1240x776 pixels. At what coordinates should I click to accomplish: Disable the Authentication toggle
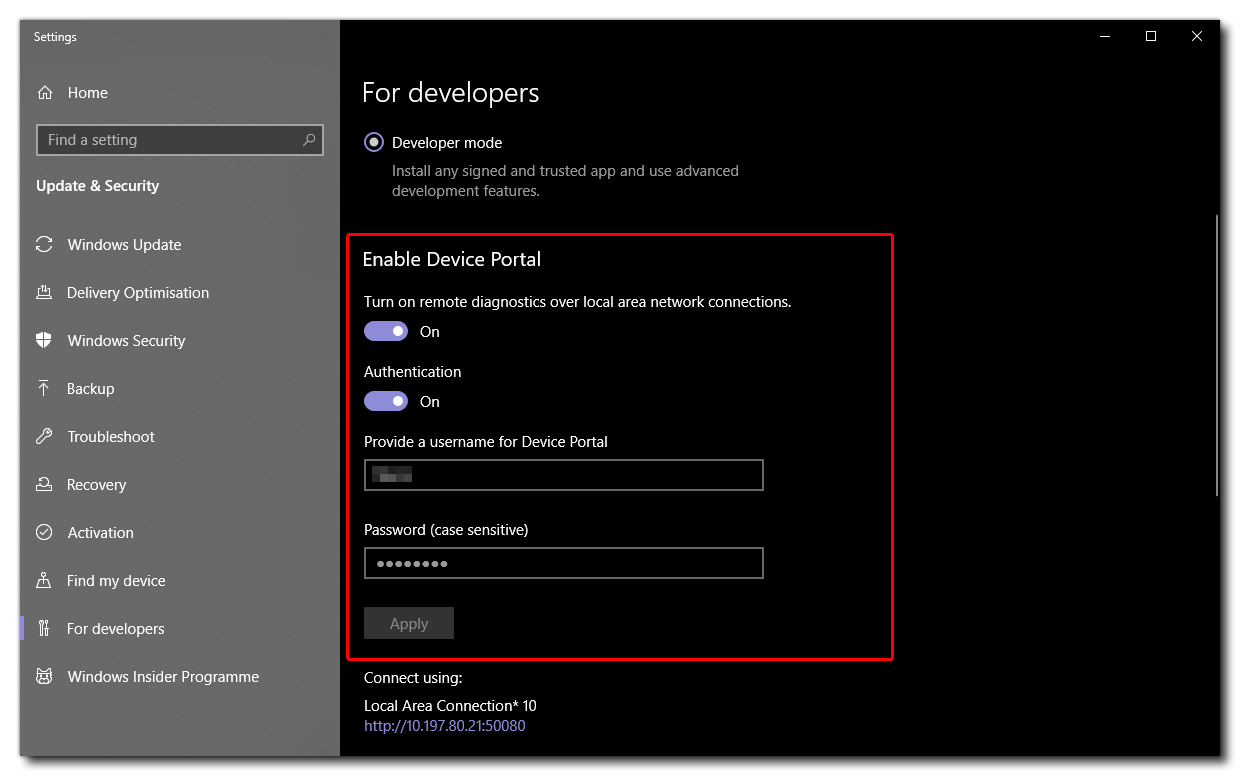386,402
